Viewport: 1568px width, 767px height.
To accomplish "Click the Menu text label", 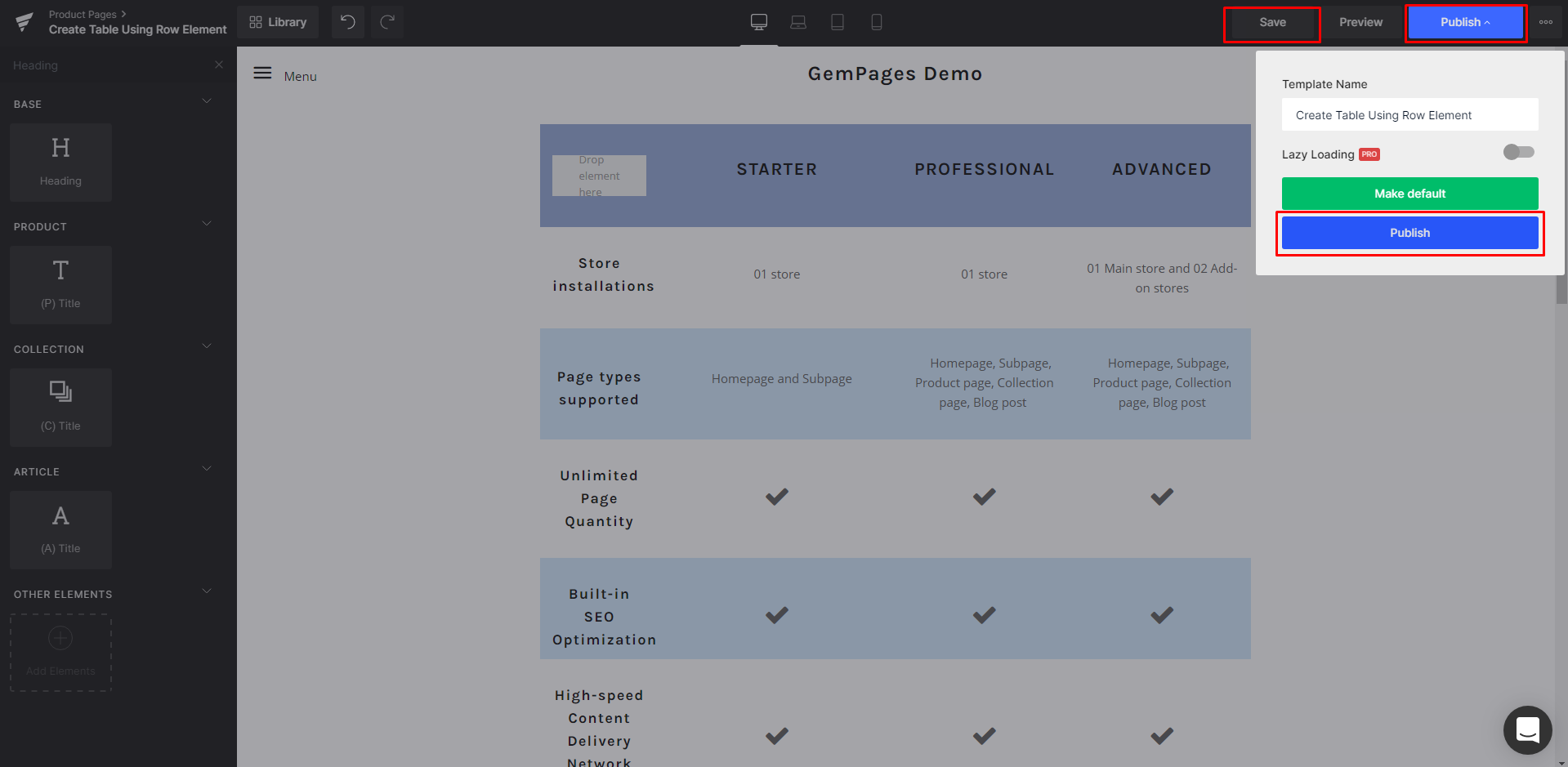I will [300, 76].
